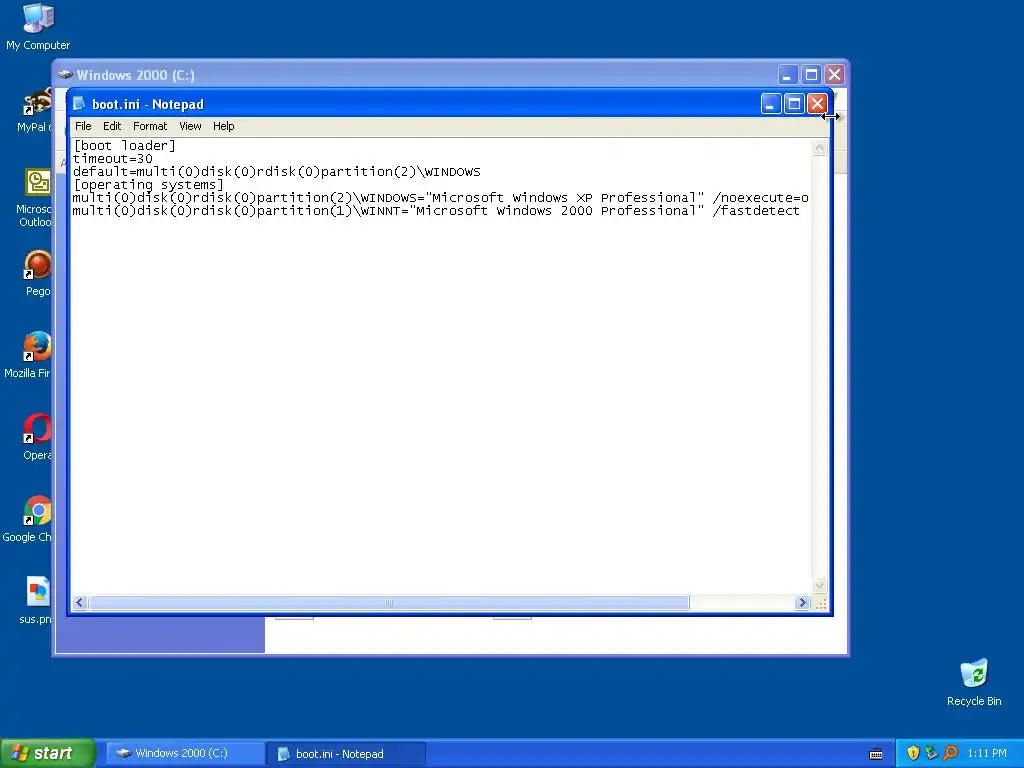Click the 'timeout=30' line
Screen dimensions: 1024x768
pos(112,159)
